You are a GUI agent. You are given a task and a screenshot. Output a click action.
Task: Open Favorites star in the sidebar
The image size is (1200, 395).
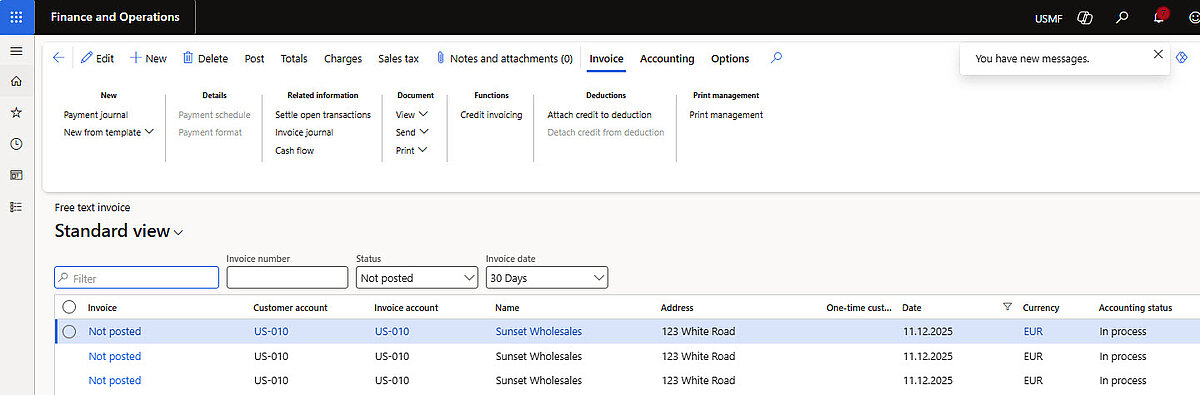(x=16, y=113)
